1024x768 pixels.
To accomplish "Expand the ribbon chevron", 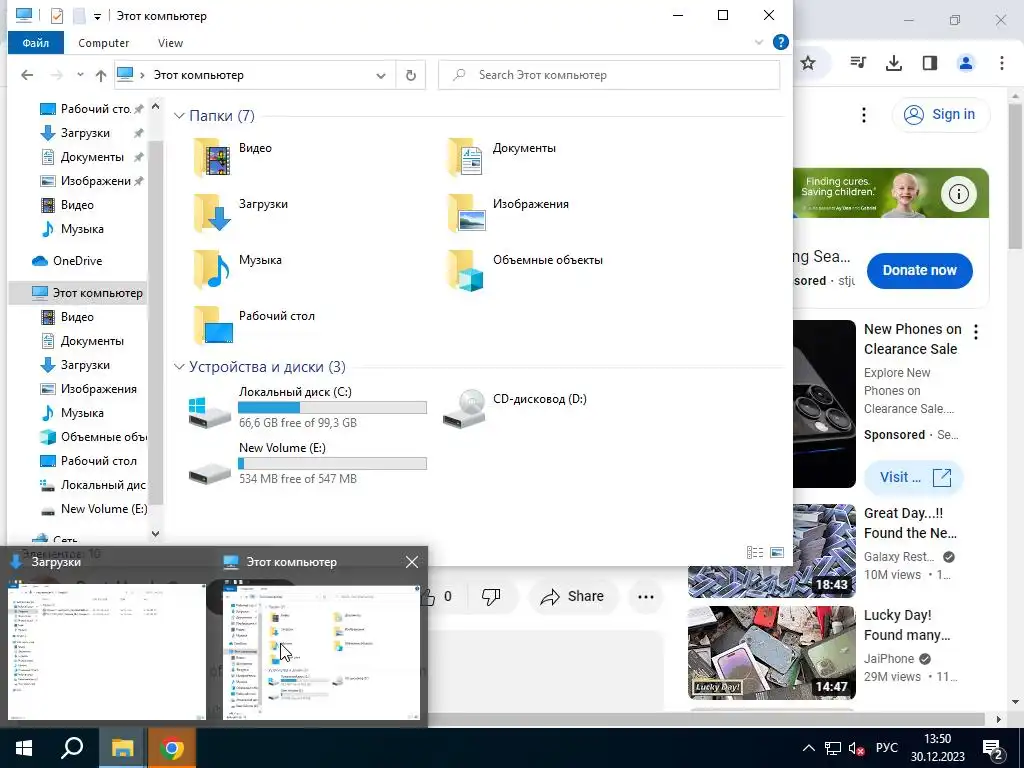I will click(x=759, y=42).
